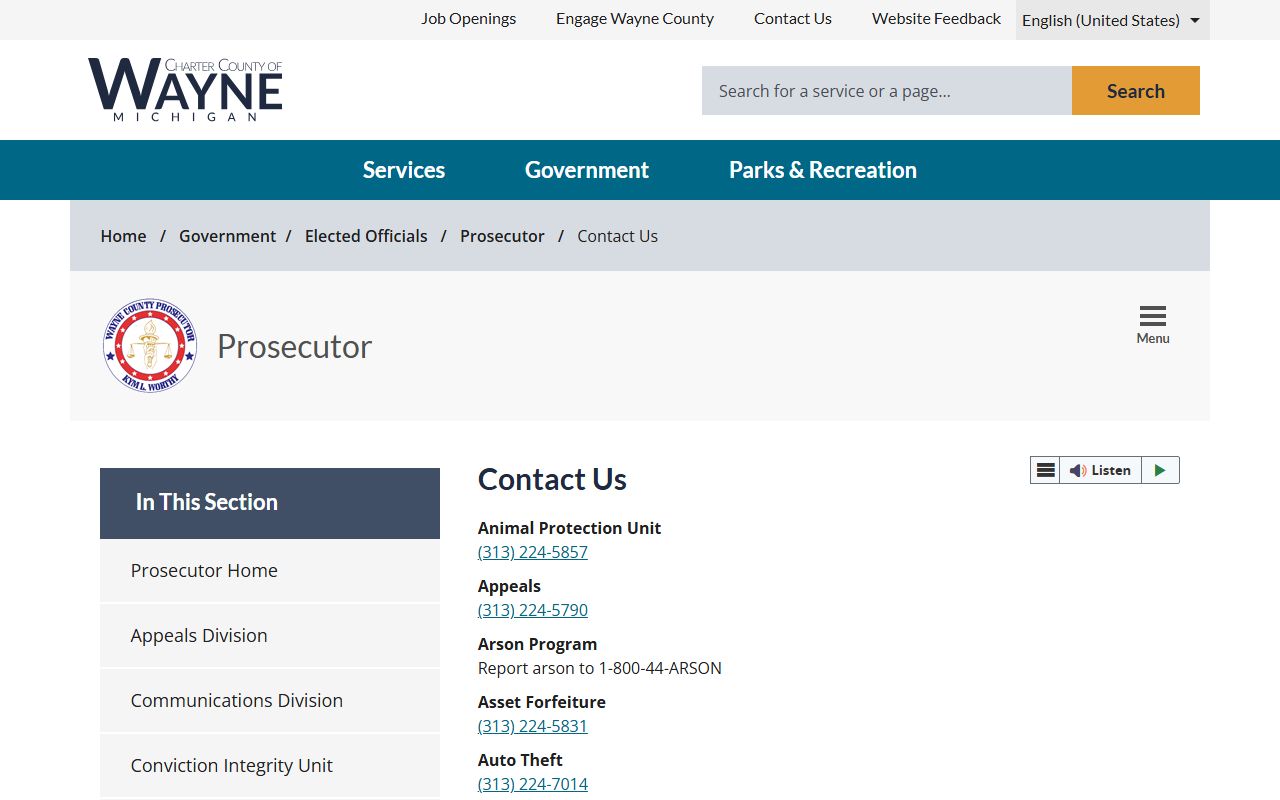Screen dimensions: 1280x800
Task: Click the Arson Program heading
Action: pyautogui.click(x=537, y=644)
